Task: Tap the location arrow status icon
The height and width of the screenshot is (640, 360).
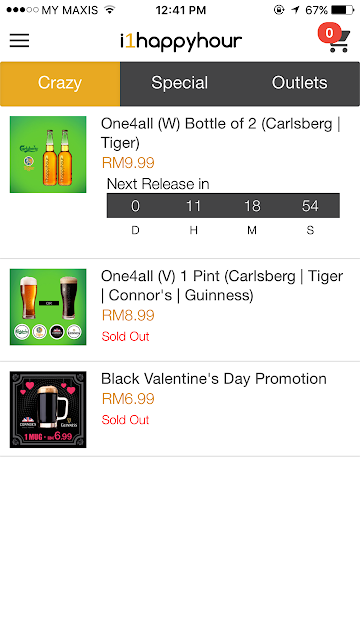Action: (295, 10)
